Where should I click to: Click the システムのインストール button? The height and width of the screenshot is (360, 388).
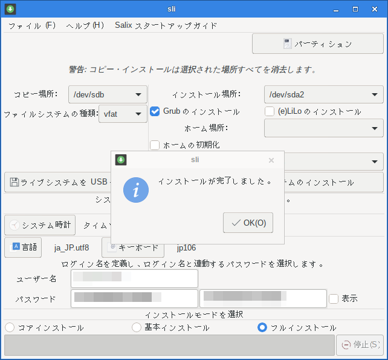click(x=334, y=182)
